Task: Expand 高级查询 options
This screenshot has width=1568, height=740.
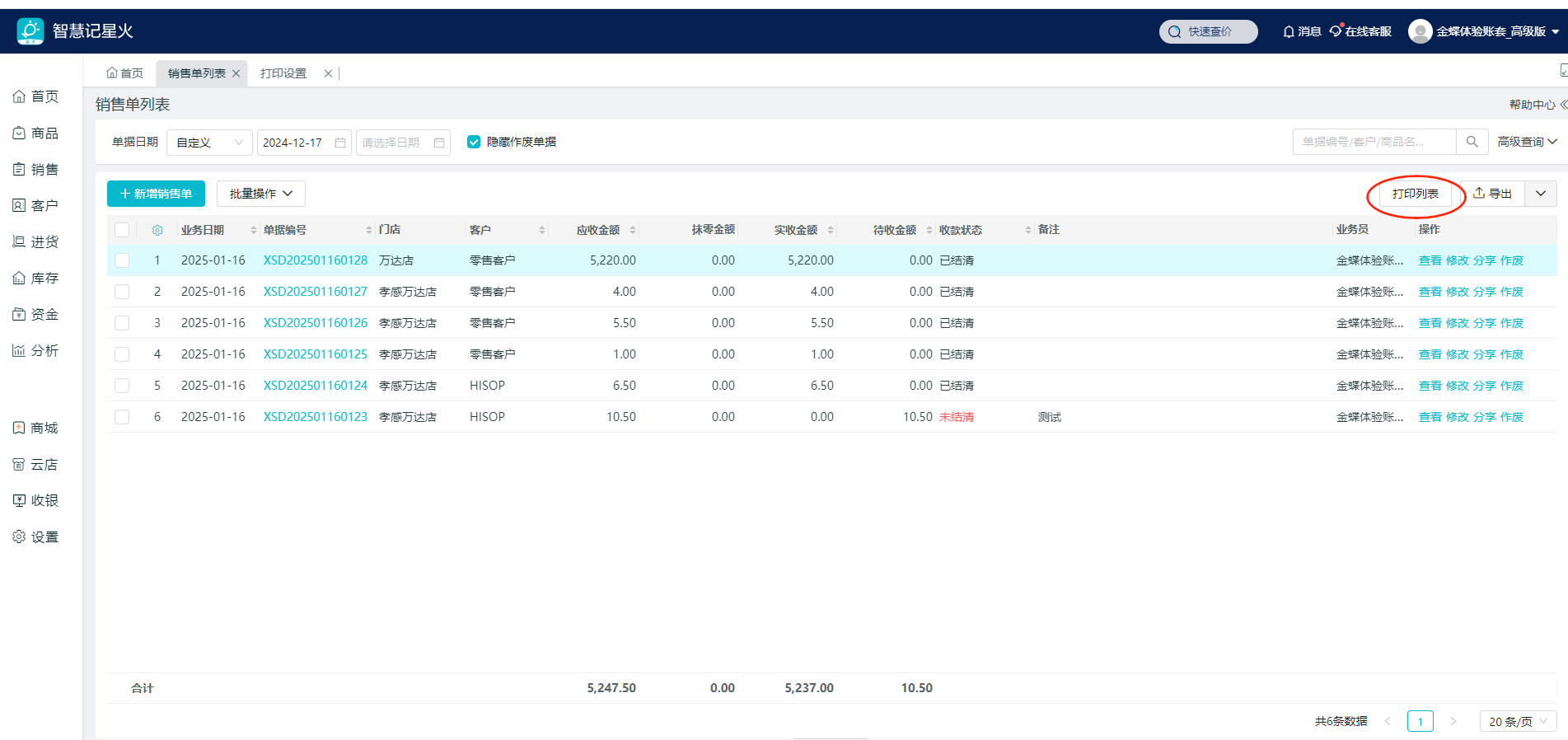Action: [1527, 142]
